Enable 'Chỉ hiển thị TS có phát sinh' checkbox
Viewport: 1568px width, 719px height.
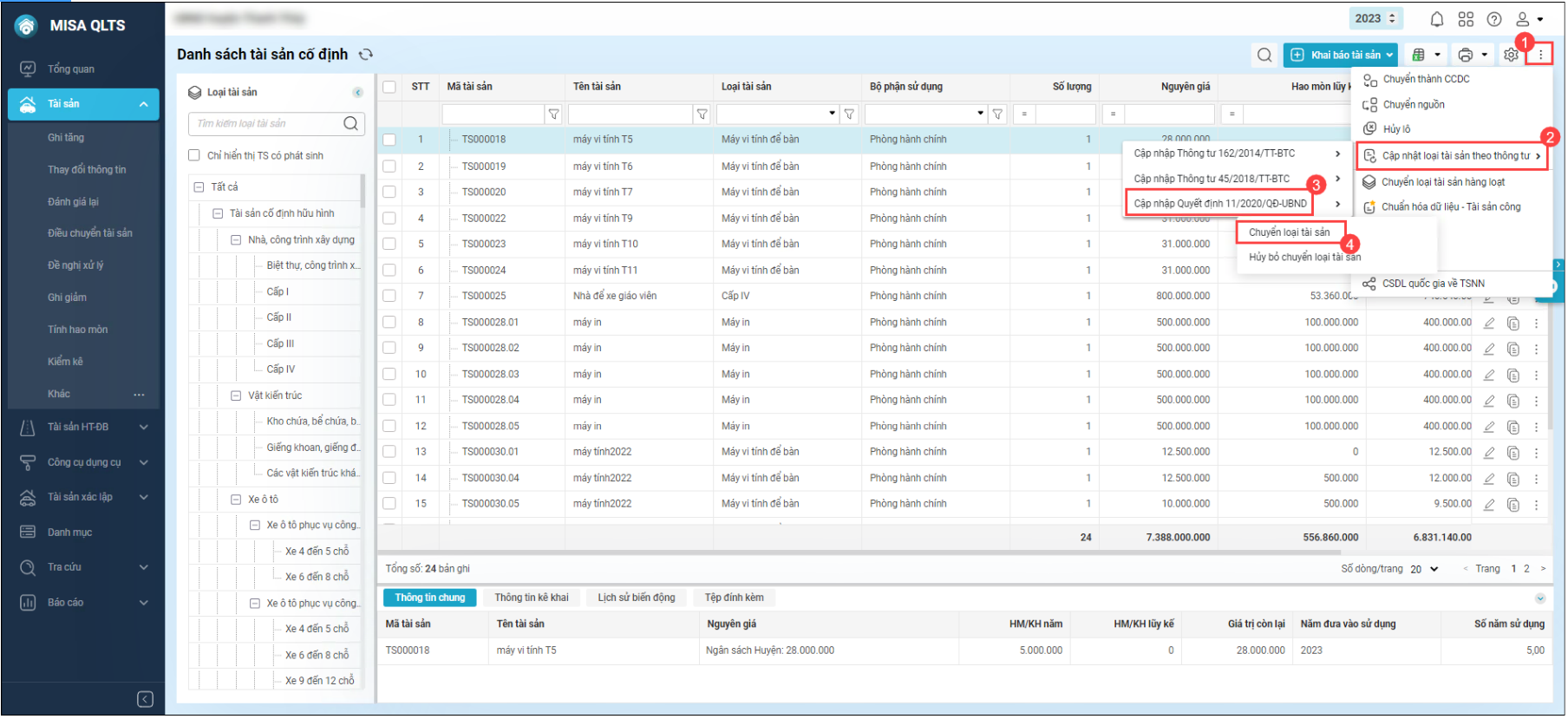[x=194, y=156]
